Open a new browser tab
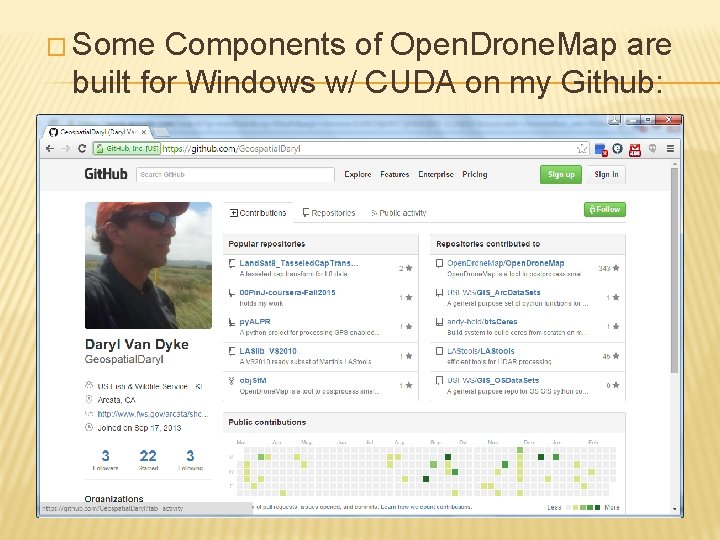This screenshot has height=540, width=720. [x=161, y=132]
